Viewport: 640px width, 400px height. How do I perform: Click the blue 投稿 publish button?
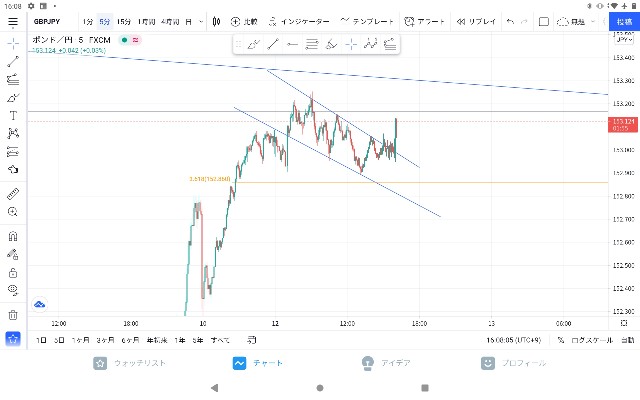(x=624, y=22)
